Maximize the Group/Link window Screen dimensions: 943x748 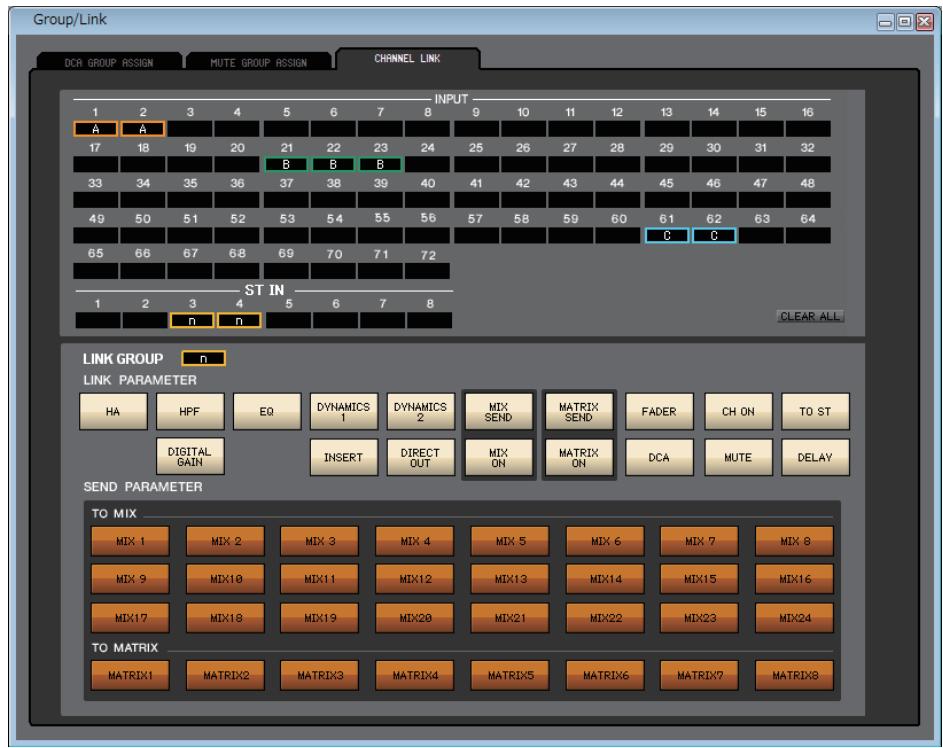[x=905, y=22]
